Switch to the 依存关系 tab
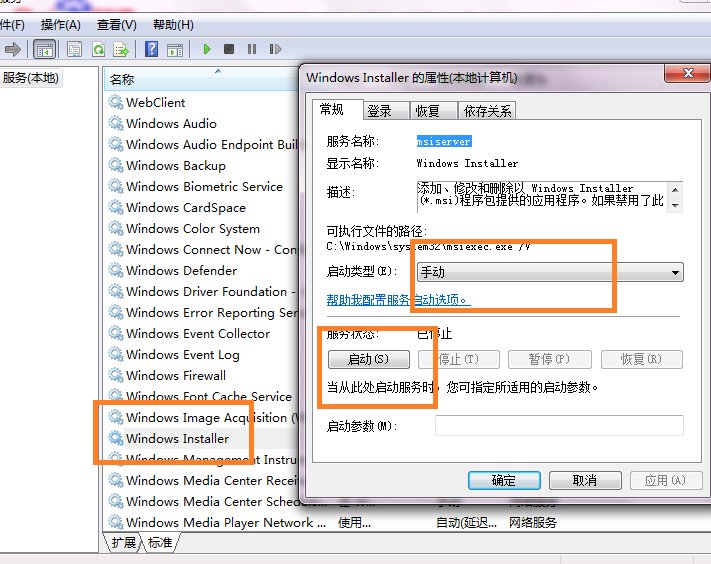The height and width of the screenshot is (564, 711). 487,111
